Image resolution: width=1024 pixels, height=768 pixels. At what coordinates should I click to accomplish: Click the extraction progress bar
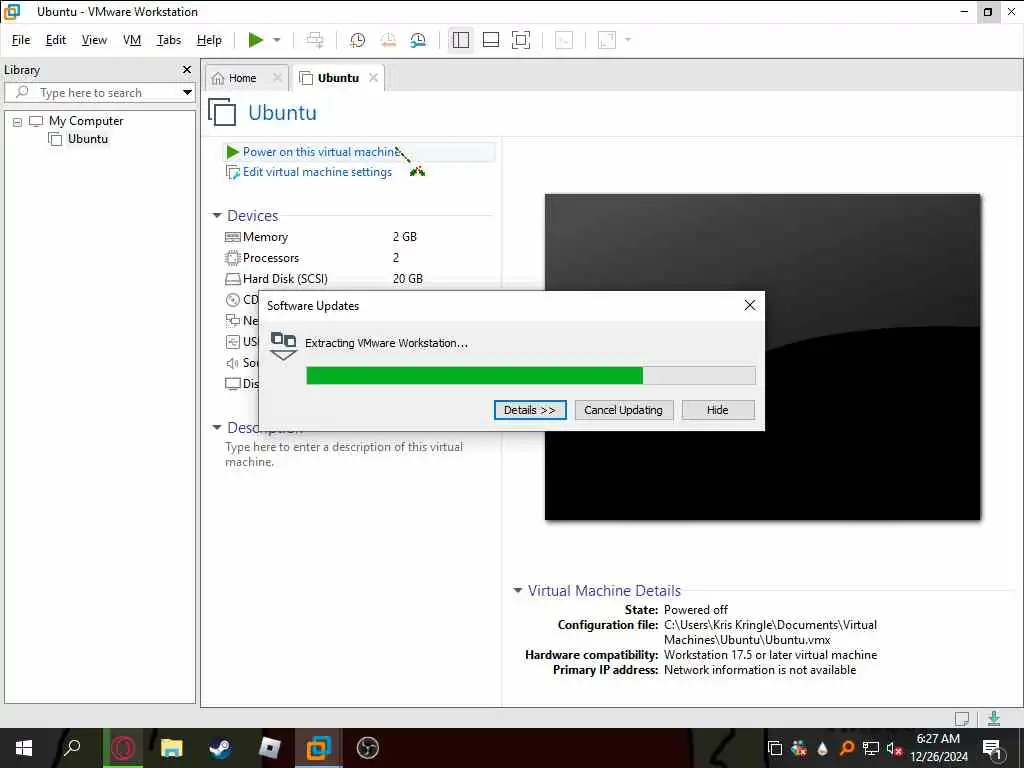pyautogui.click(x=530, y=376)
